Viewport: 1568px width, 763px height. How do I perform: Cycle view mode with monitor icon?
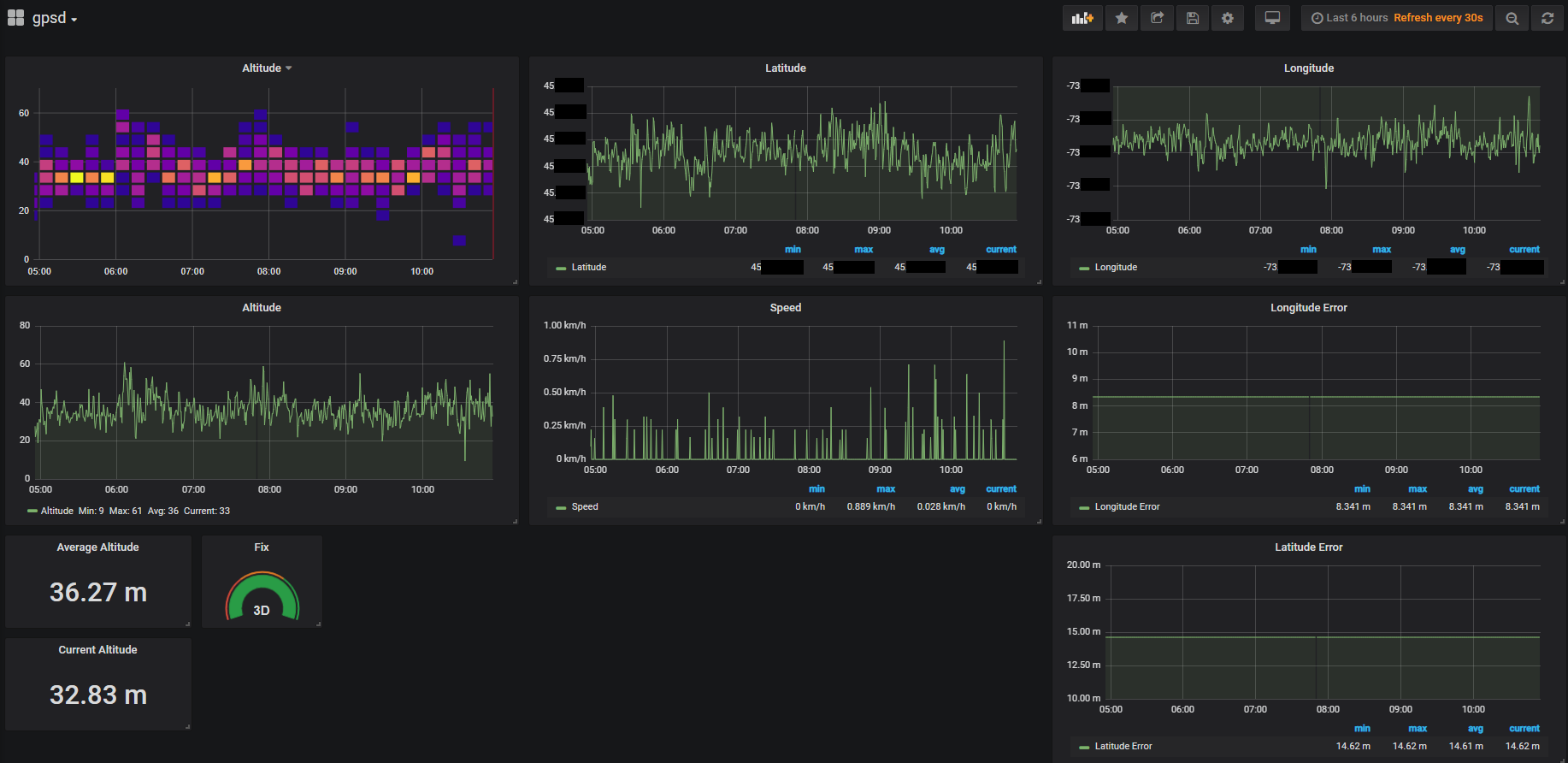click(1272, 18)
